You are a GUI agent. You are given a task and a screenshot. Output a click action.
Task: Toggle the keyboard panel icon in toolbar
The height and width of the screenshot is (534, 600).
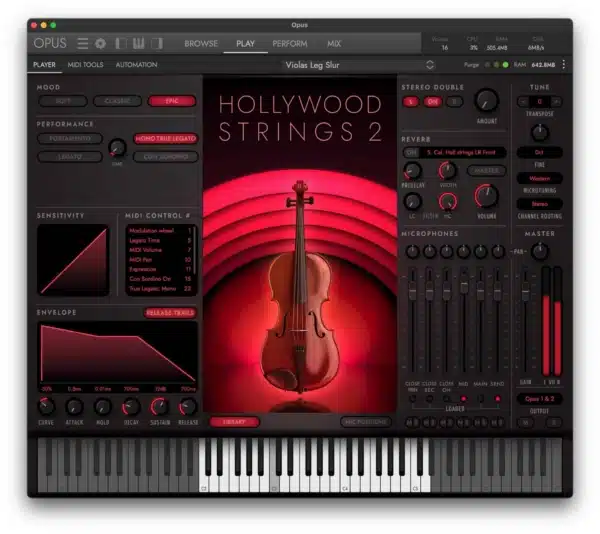point(139,44)
